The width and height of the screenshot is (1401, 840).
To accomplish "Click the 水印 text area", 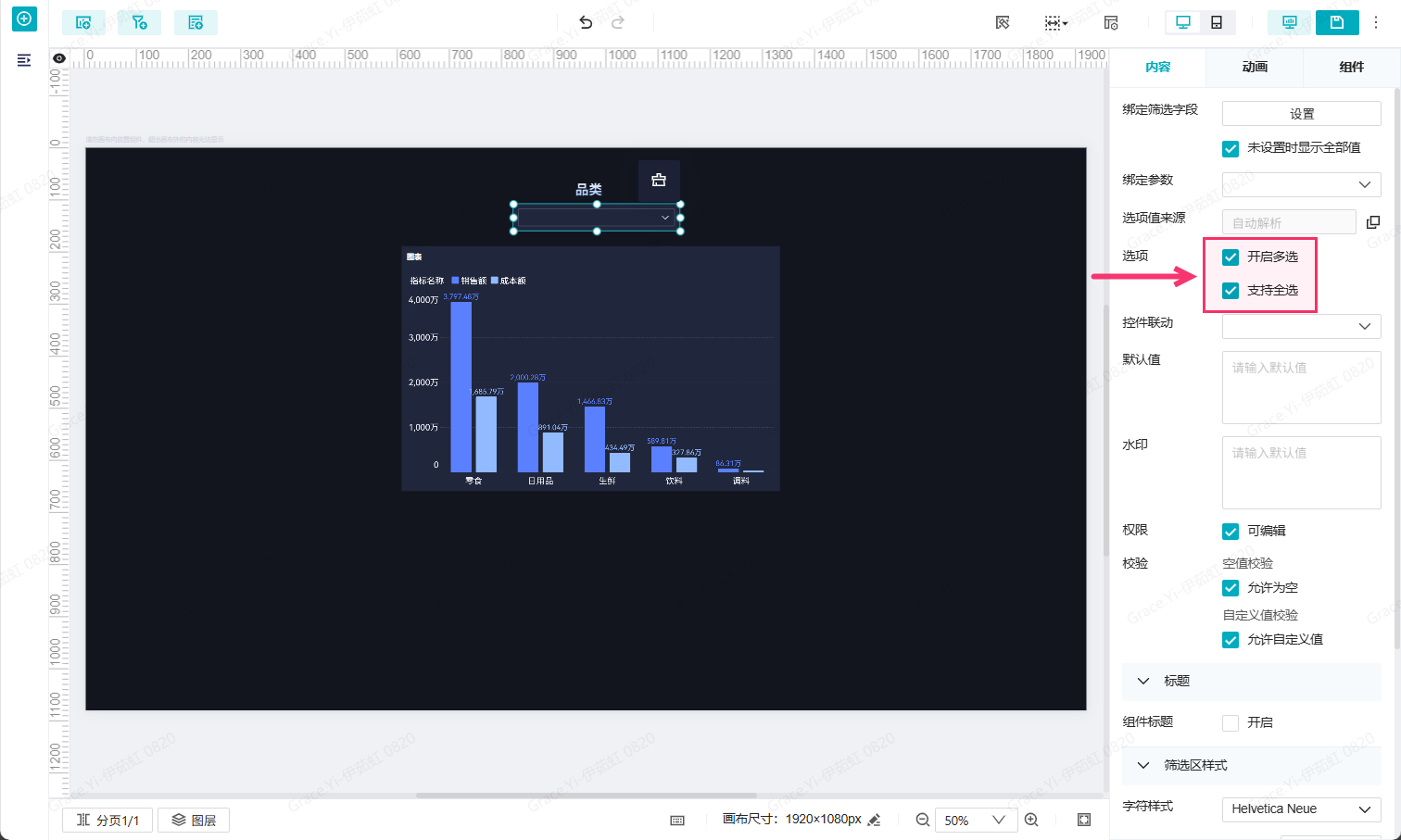I will click(1302, 472).
